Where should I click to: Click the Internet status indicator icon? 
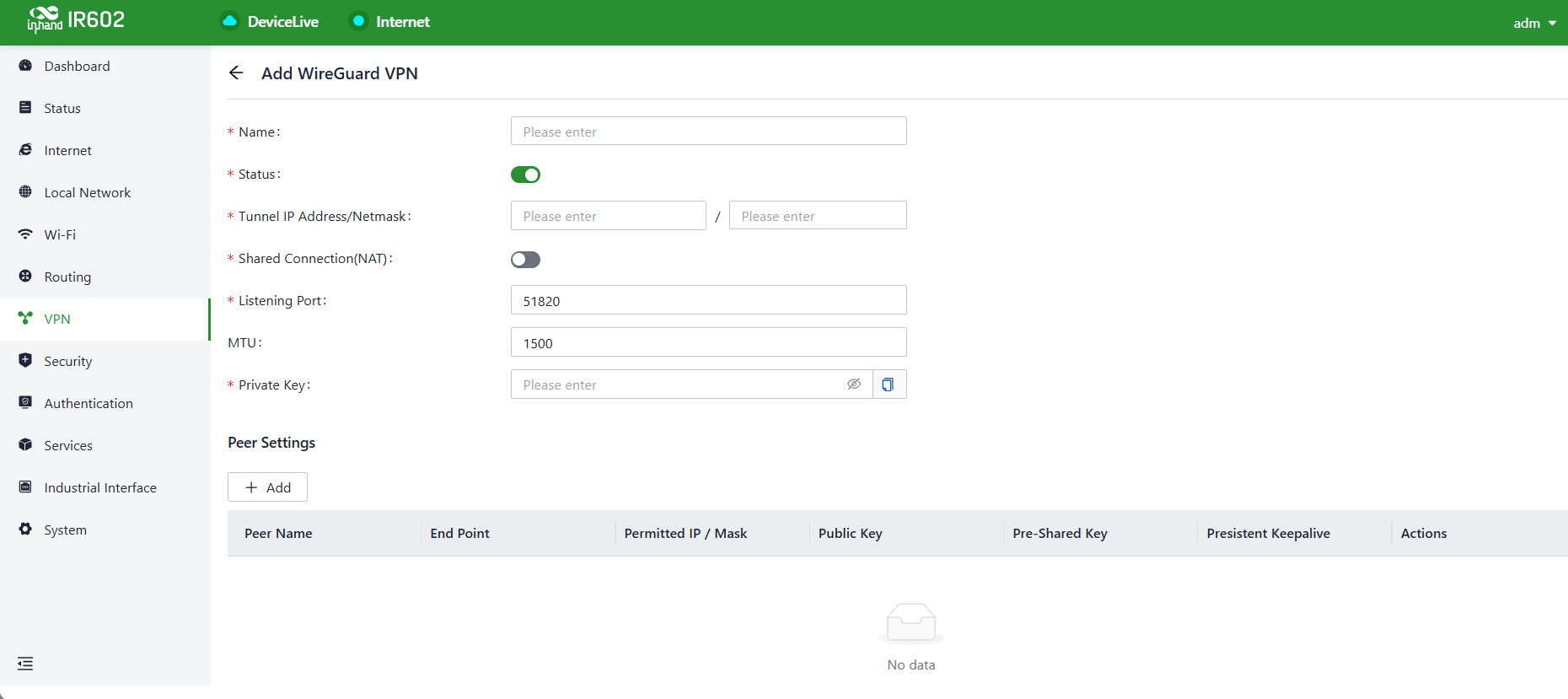click(x=358, y=21)
